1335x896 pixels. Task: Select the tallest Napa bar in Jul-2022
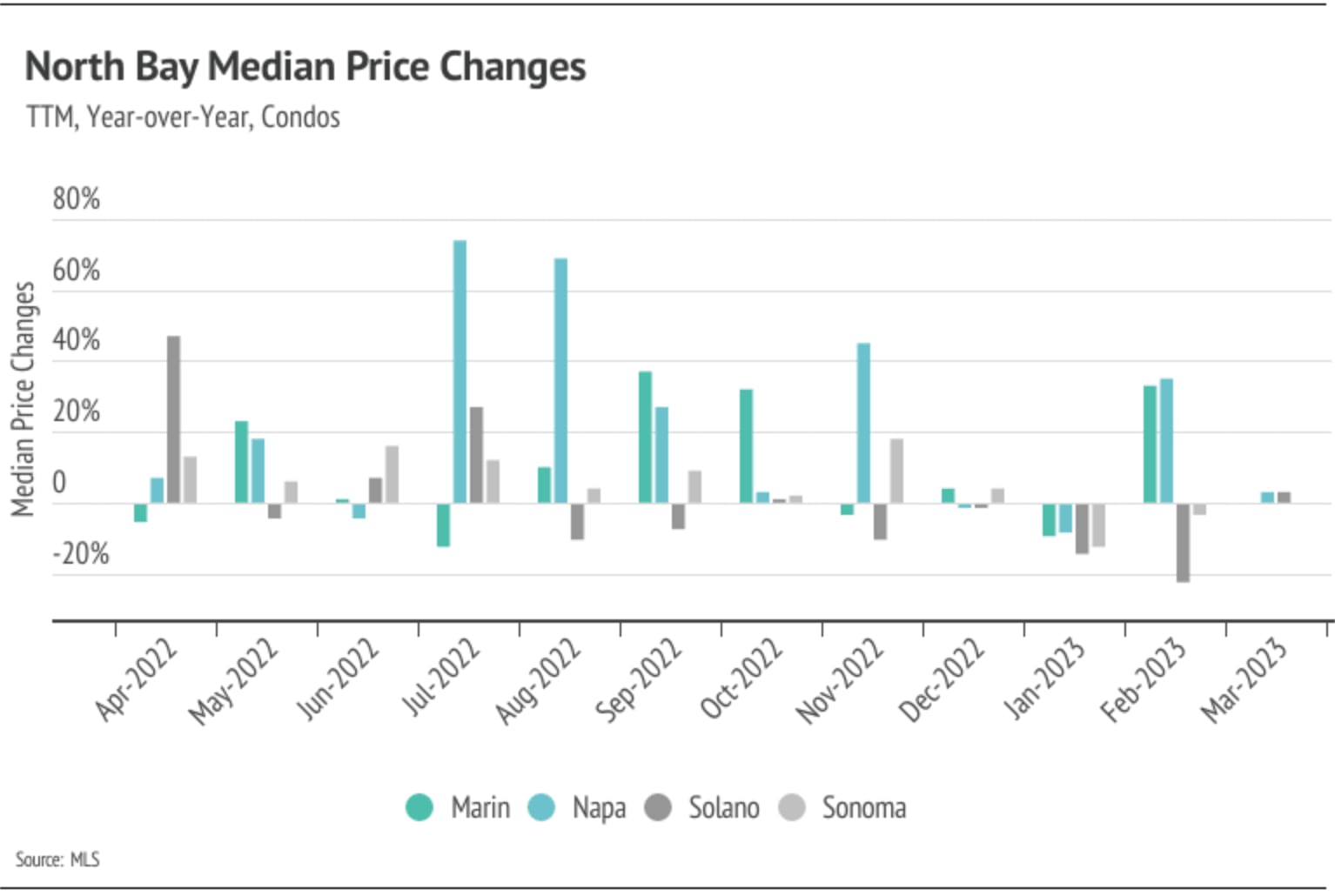[x=460, y=371]
